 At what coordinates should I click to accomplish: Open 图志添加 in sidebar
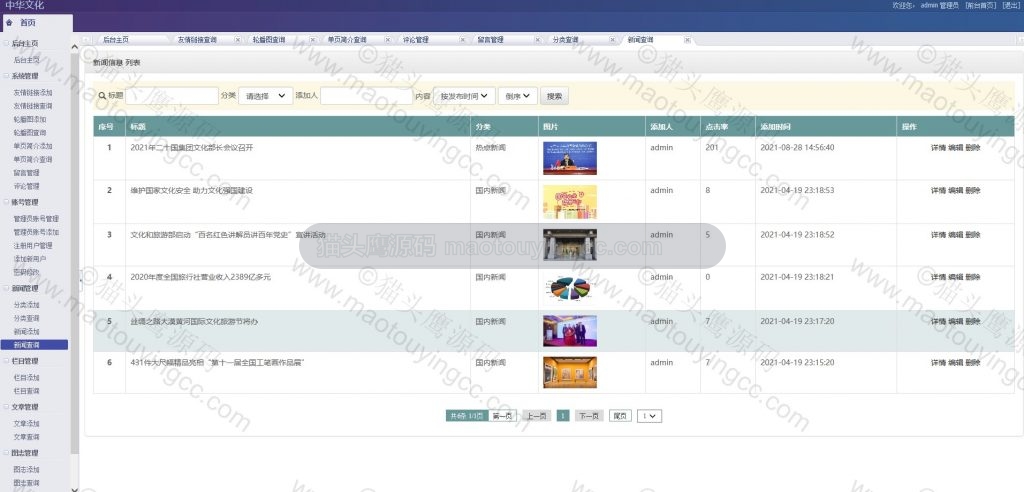(x=26, y=470)
